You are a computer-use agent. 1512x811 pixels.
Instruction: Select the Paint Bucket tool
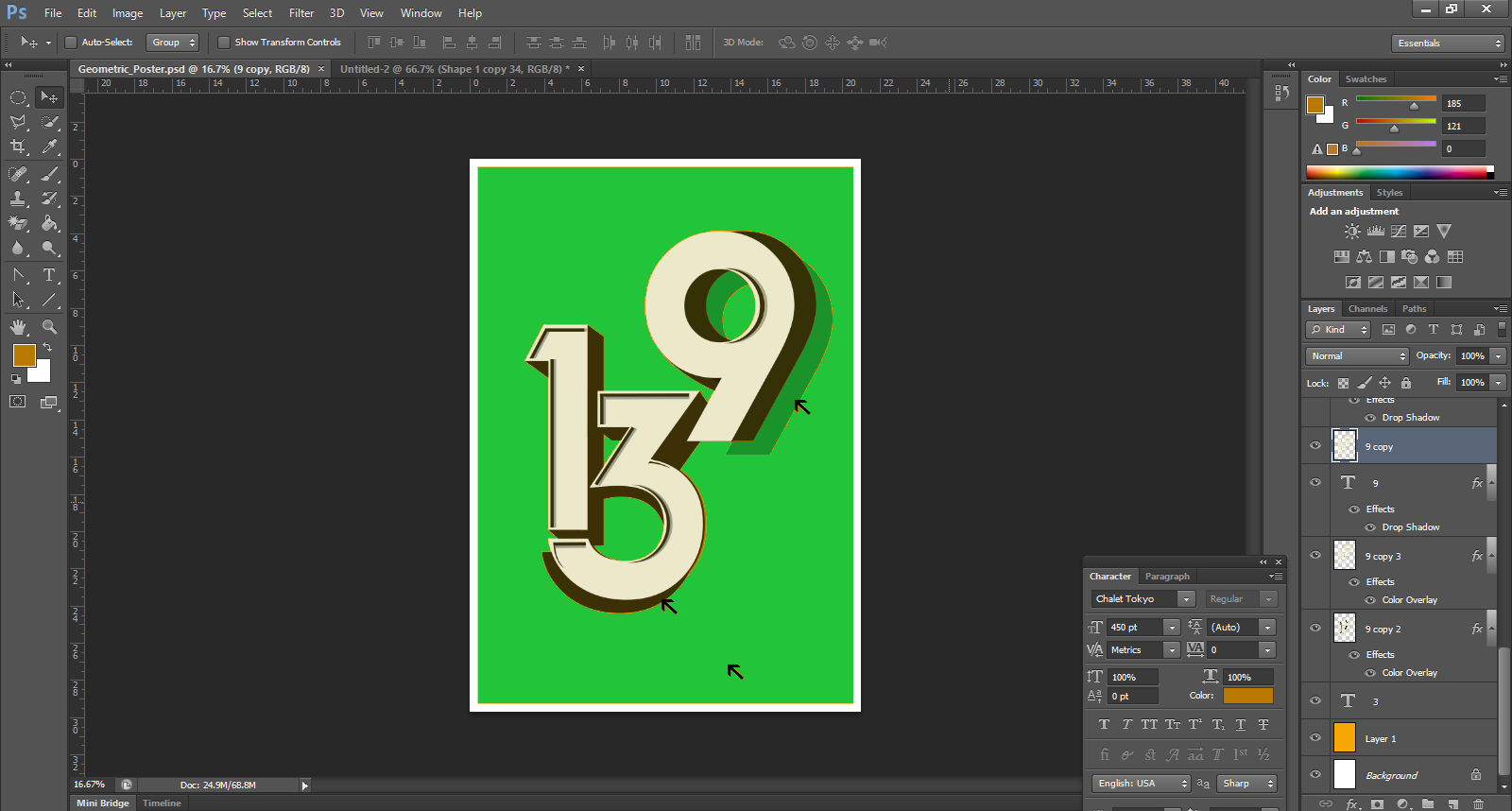click(49, 223)
